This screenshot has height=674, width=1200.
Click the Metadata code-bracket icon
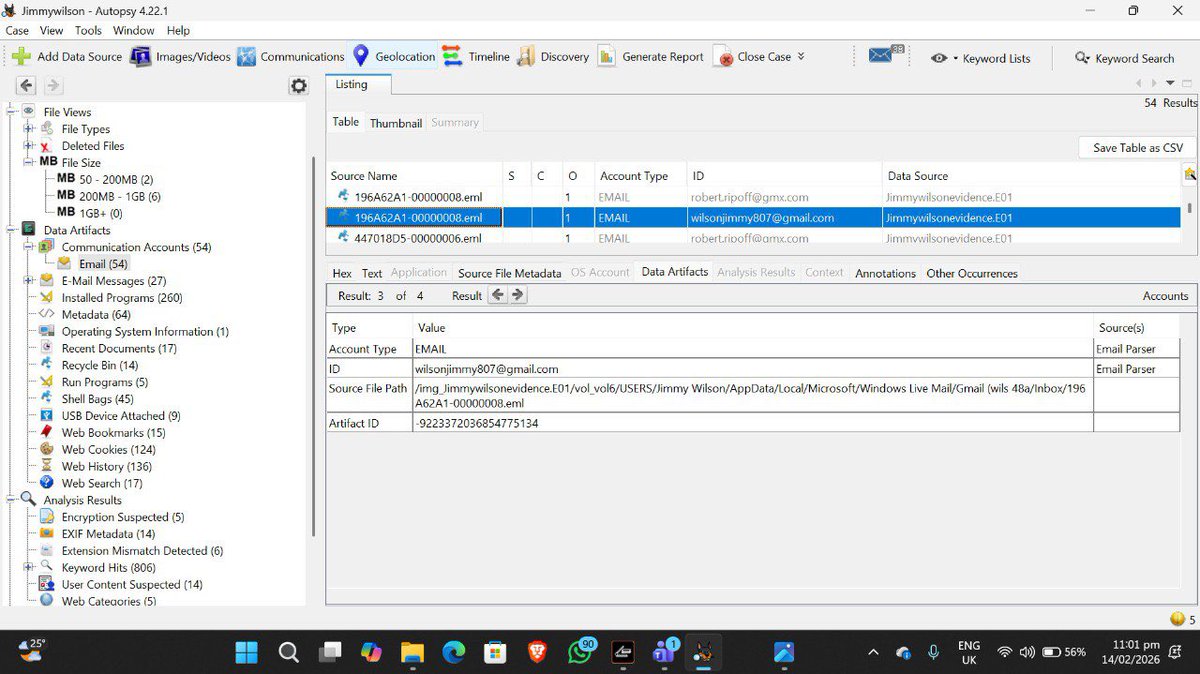click(x=46, y=315)
